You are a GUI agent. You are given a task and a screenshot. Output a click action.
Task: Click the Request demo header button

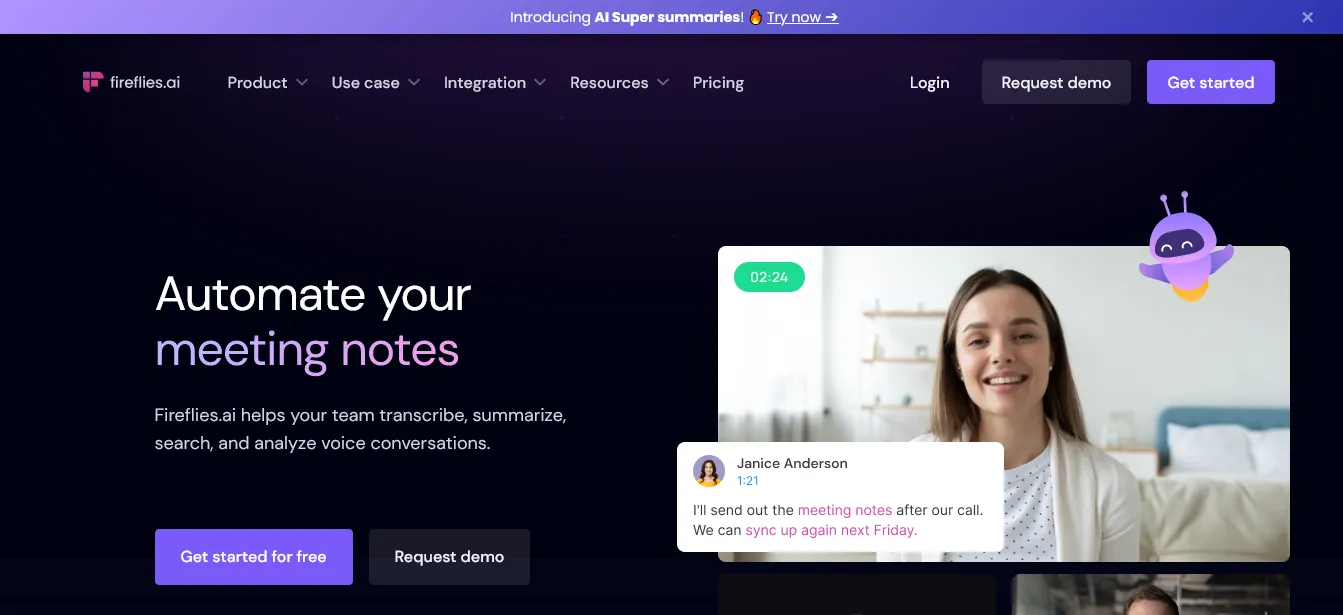pyautogui.click(x=1056, y=82)
